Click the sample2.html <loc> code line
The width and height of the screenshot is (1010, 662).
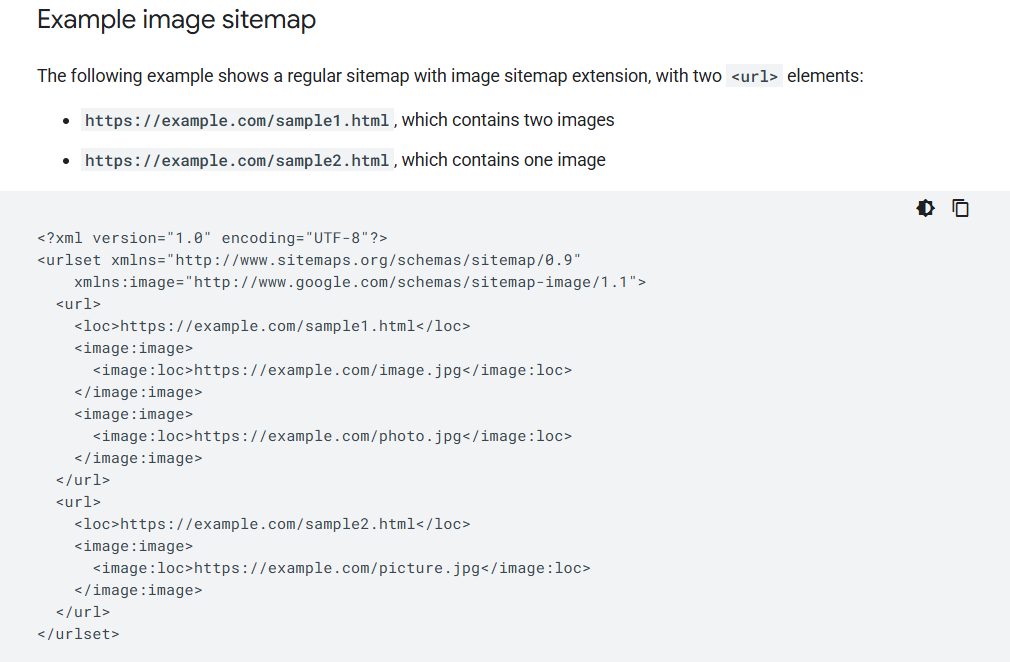pos(272,524)
